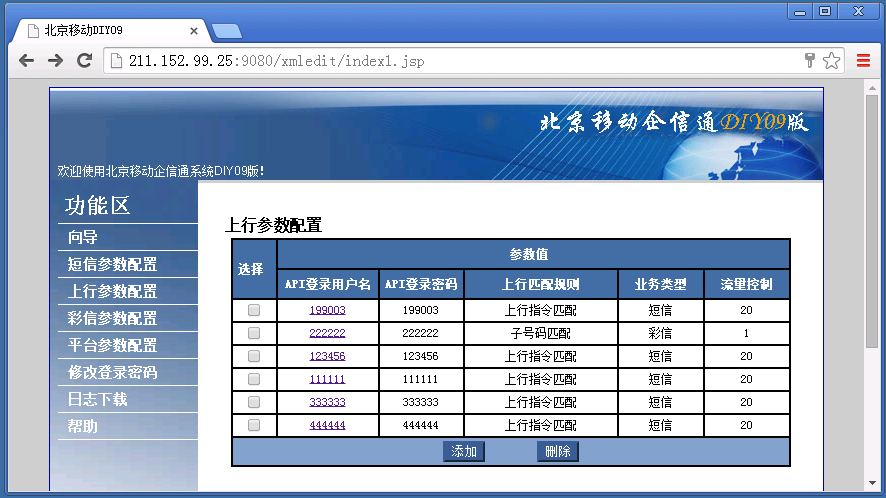886x498 pixels.
Task: Go forward to the next page
Action: tap(55, 60)
